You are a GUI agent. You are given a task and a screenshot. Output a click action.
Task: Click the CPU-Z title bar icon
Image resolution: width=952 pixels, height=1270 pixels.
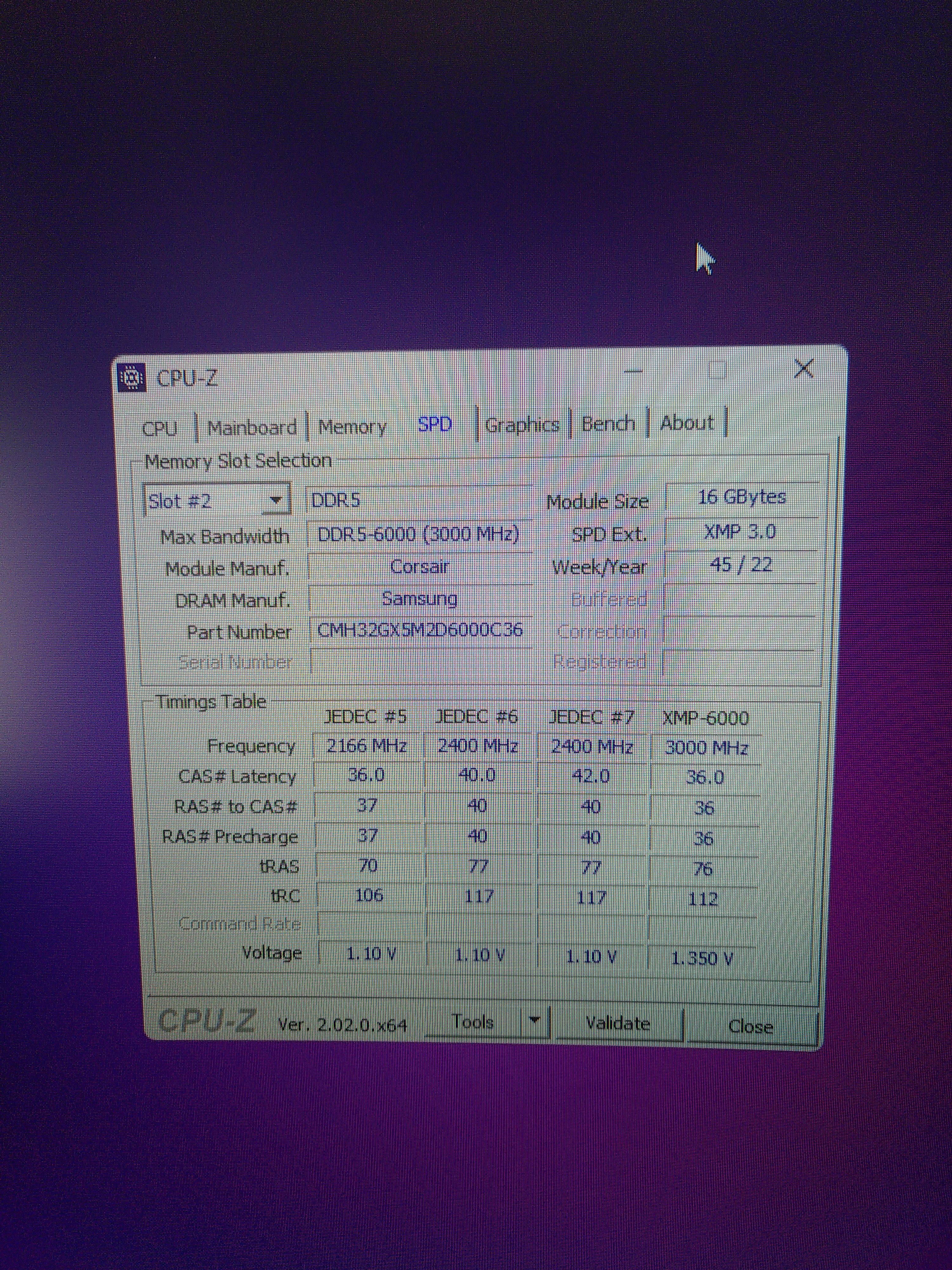(131, 378)
